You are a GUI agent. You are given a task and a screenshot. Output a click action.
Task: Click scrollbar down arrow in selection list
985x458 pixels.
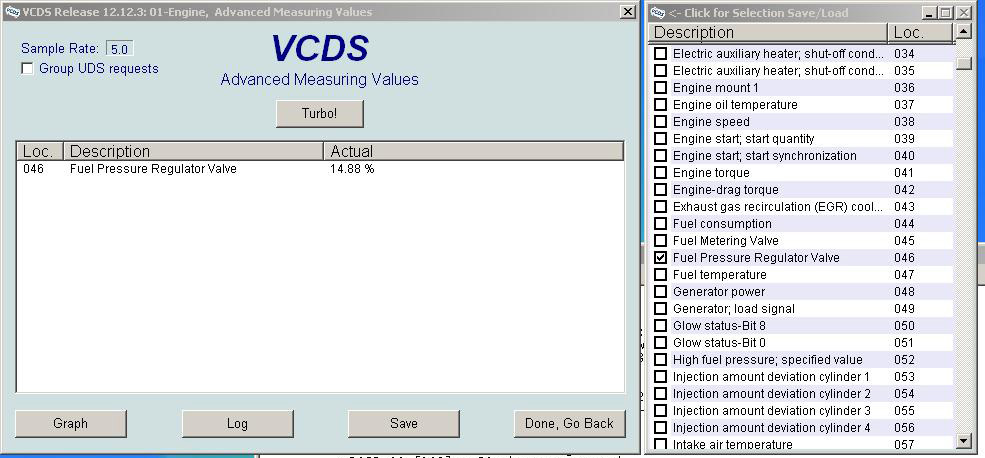(x=963, y=440)
